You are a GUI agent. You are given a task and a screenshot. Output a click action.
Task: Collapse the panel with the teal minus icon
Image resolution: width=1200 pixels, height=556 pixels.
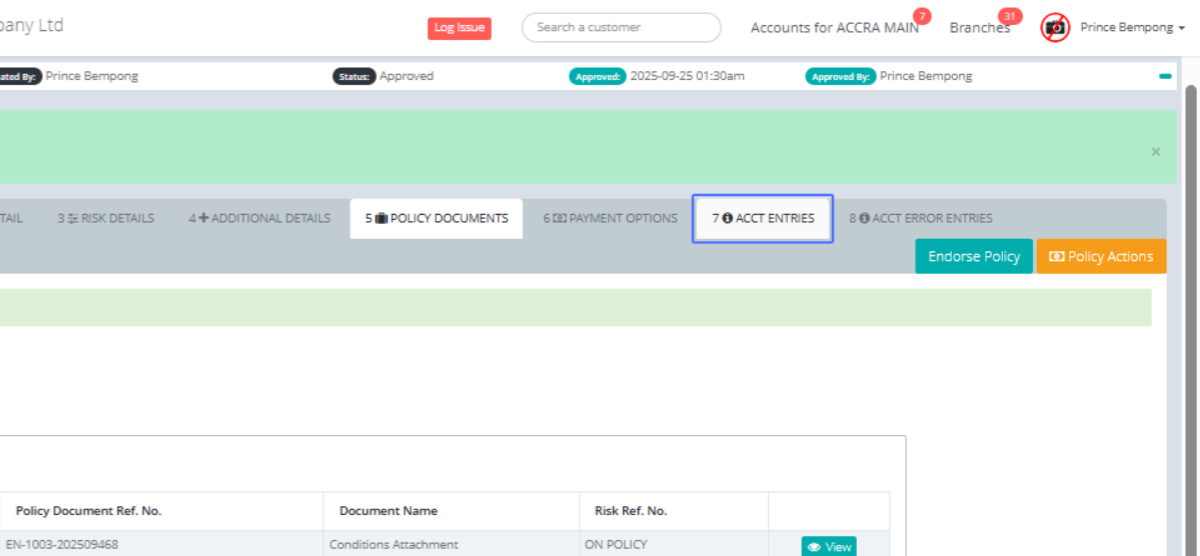1165,76
